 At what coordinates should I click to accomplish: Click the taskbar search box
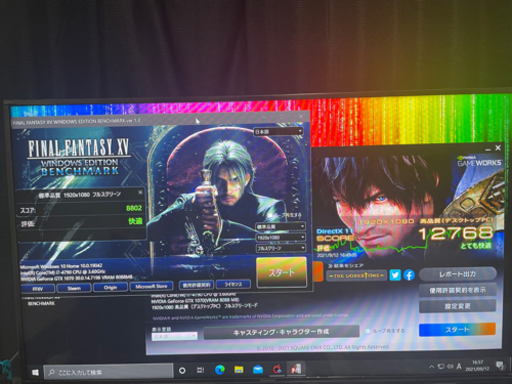(108, 372)
